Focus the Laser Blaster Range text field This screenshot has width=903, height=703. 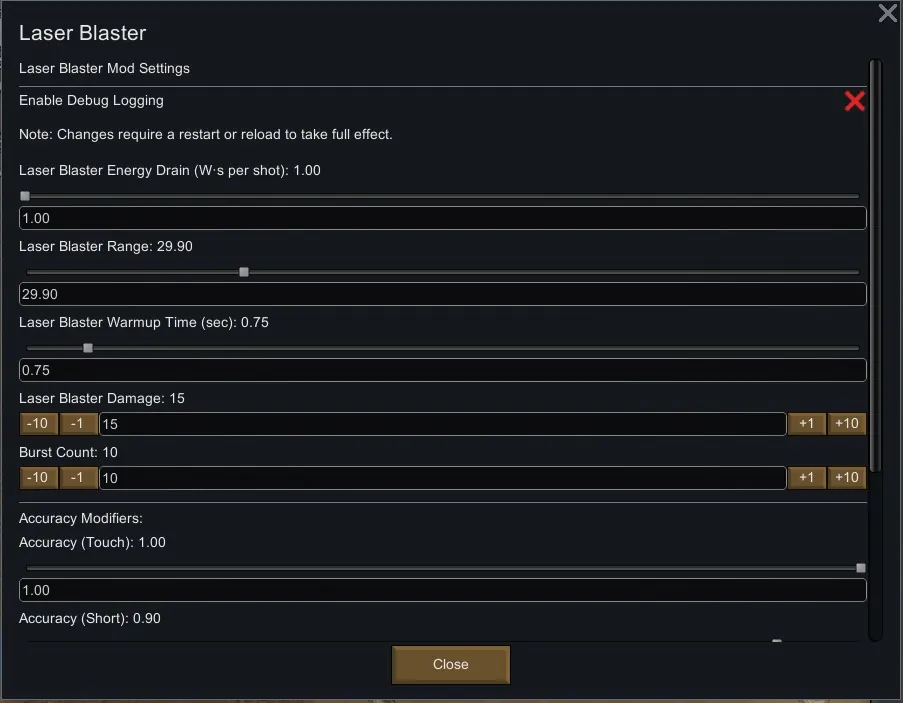point(442,294)
